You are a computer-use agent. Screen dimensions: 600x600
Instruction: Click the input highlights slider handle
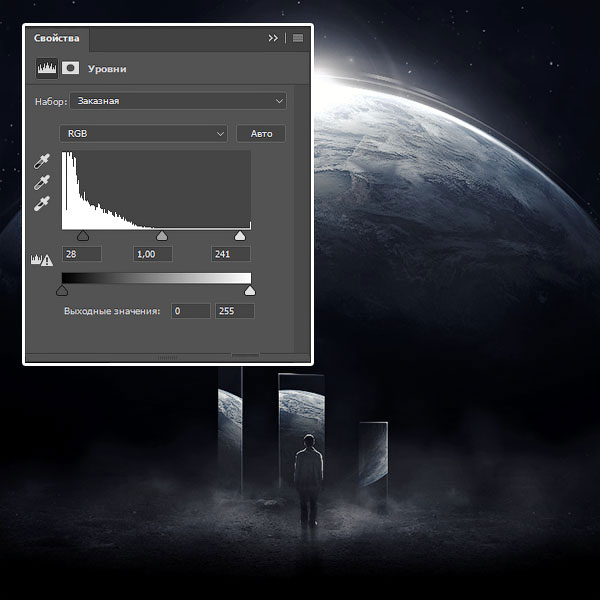(x=240, y=235)
